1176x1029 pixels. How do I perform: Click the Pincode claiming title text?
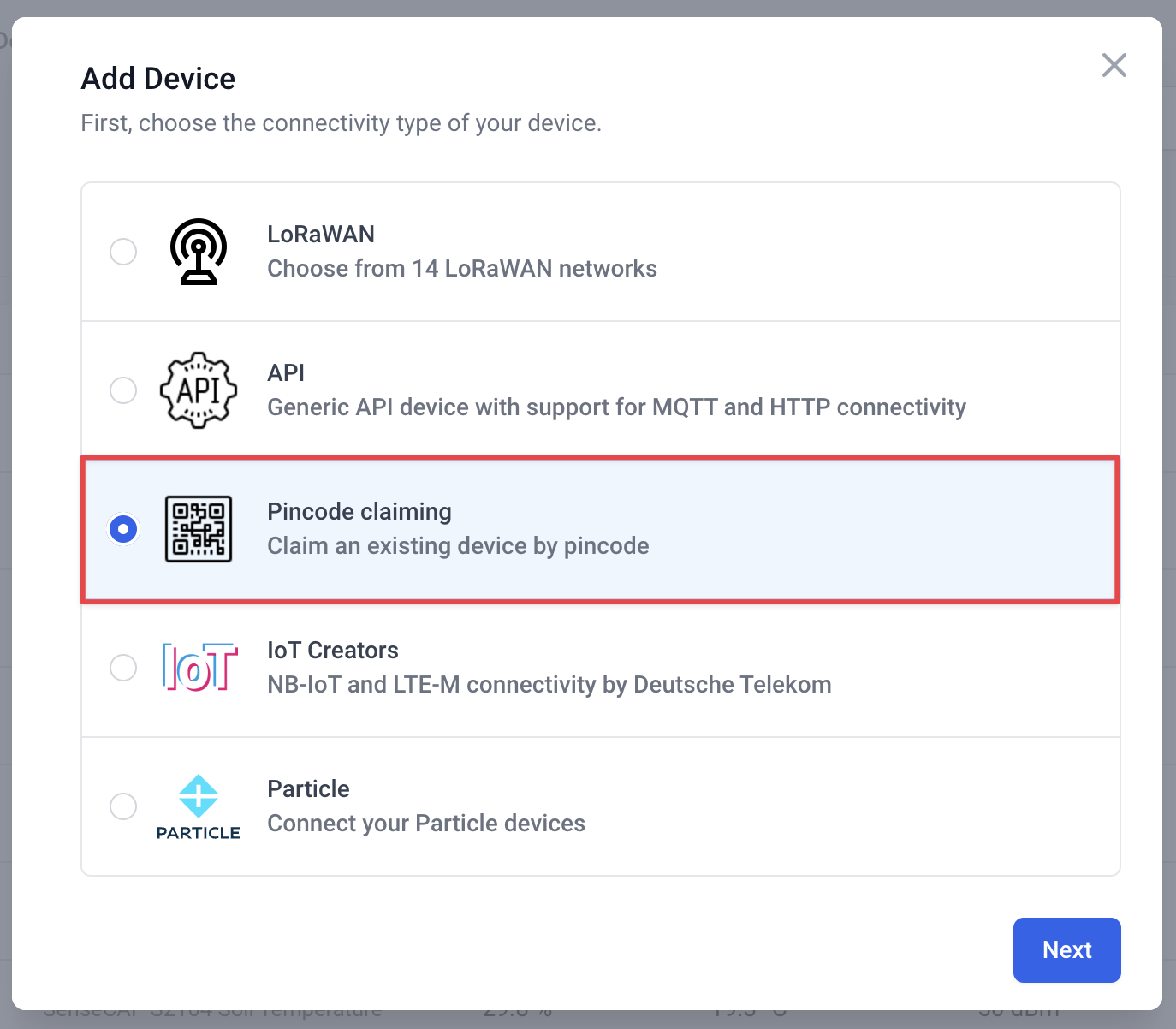[359, 512]
